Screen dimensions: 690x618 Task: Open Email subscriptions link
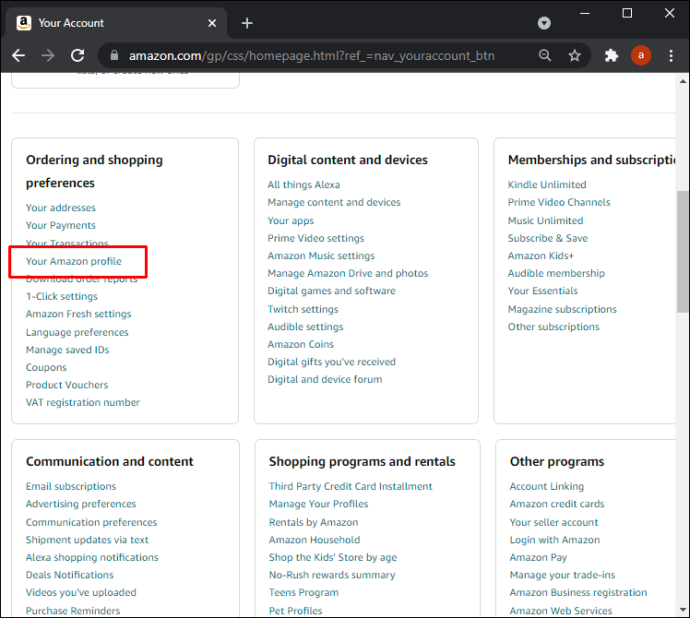pos(71,487)
